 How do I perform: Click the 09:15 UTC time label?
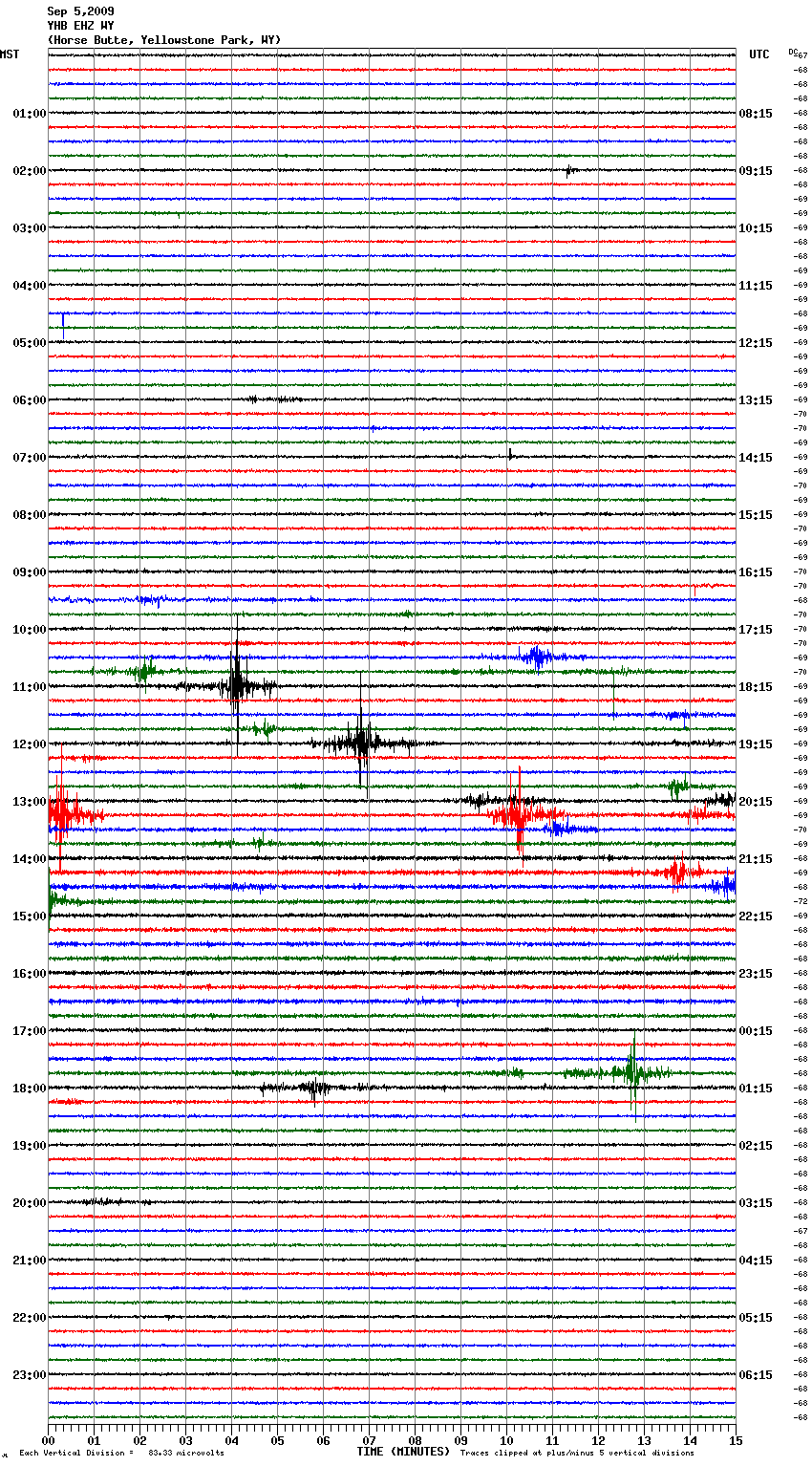click(756, 171)
